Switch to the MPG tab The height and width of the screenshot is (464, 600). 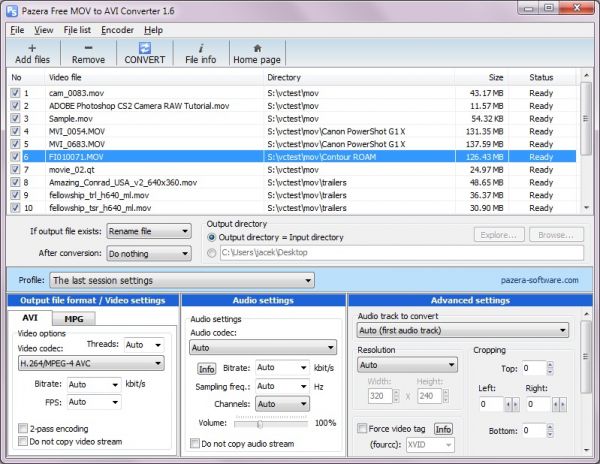coord(79,317)
